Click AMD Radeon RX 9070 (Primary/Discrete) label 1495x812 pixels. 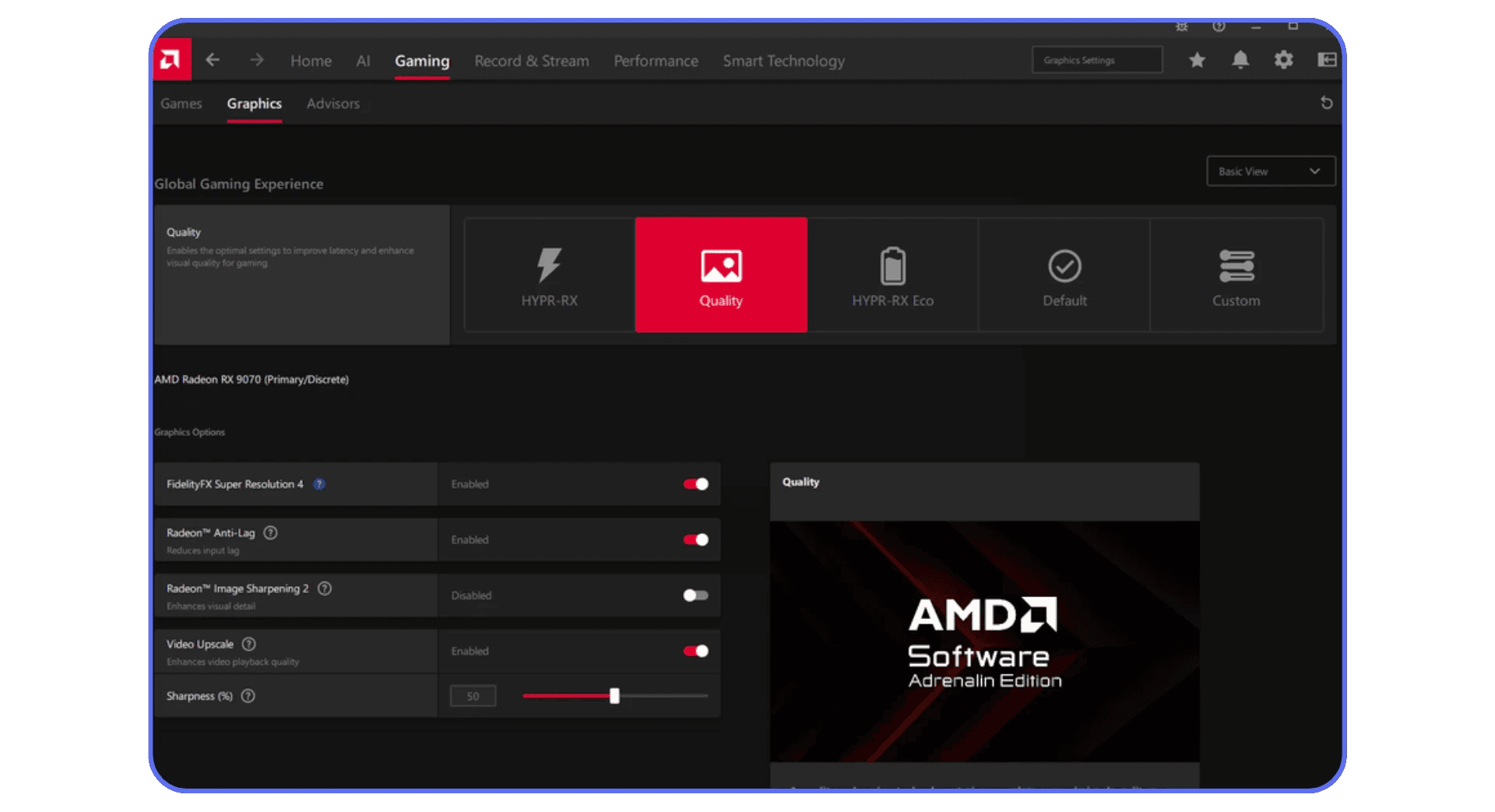pyautogui.click(x=252, y=380)
